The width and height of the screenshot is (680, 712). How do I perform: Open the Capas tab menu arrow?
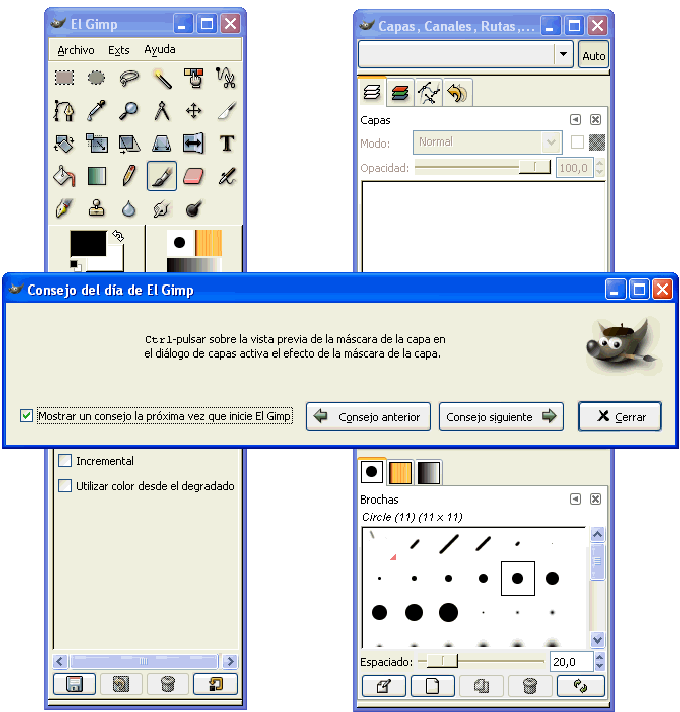[575, 119]
